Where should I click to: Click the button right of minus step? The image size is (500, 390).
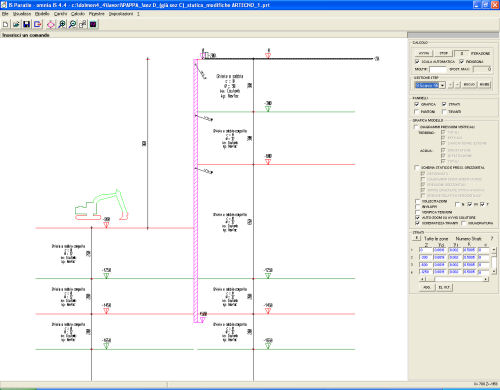(x=469, y=85)
